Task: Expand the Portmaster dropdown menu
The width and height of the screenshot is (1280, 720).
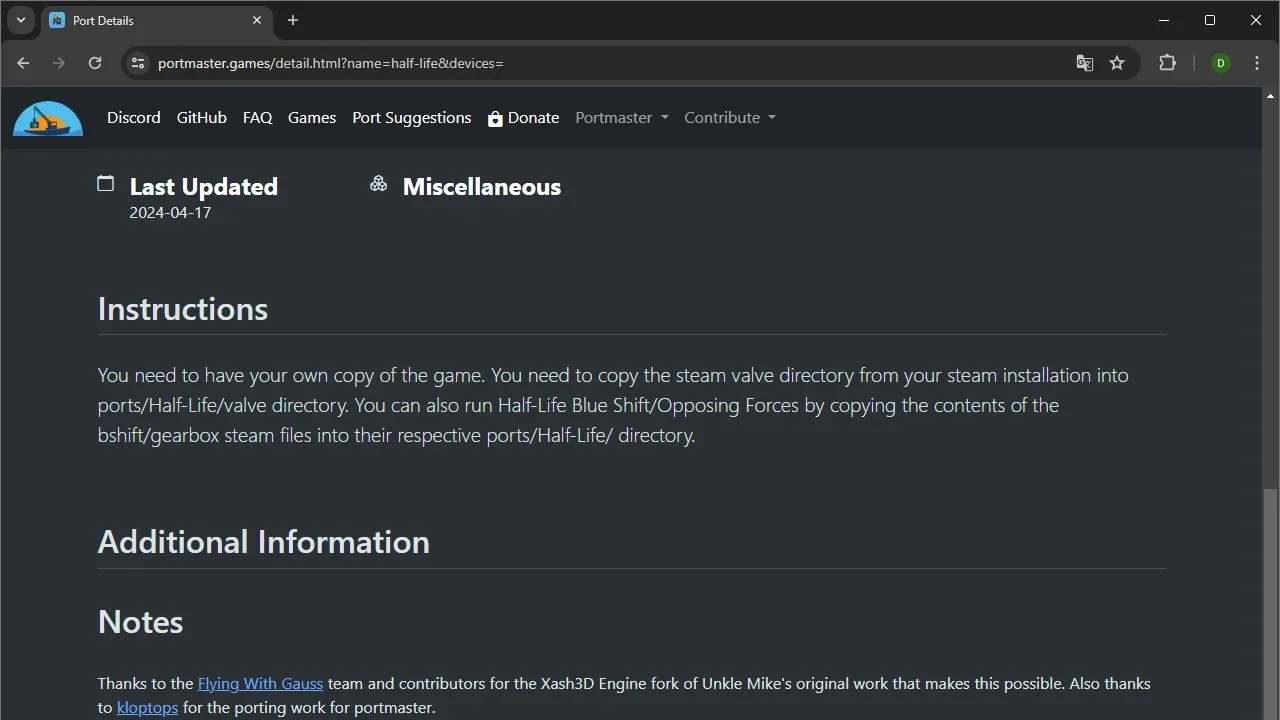Action: (x=622, y=118)
